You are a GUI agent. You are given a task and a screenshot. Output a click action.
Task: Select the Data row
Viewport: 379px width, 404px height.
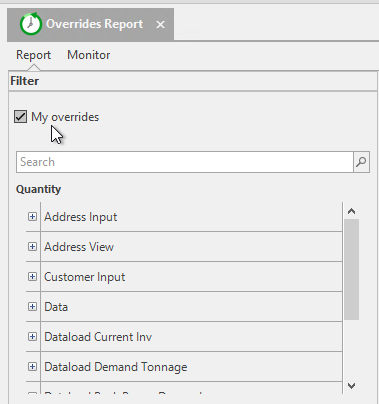pos(191,307)
